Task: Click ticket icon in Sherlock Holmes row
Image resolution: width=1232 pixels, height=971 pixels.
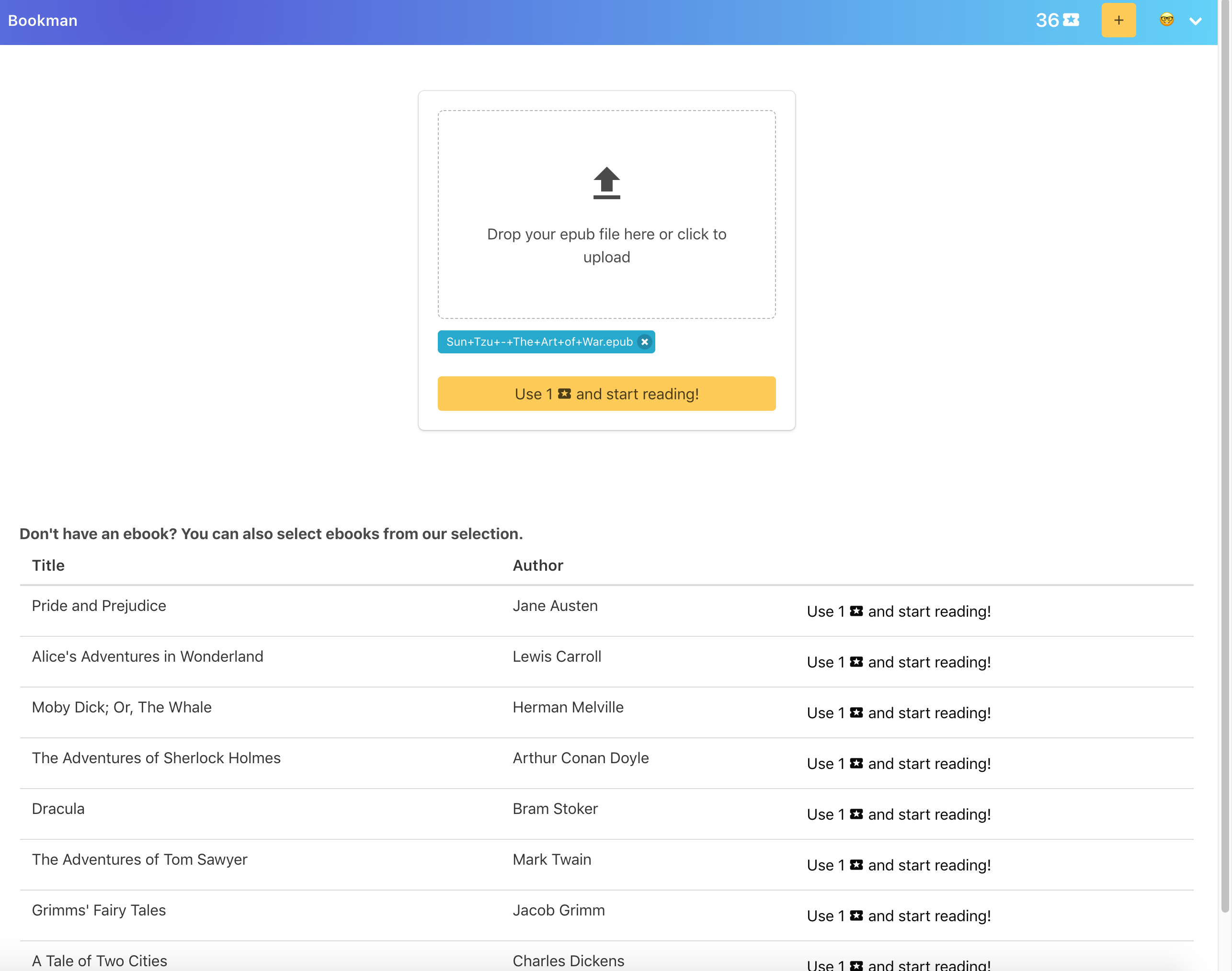Action: click(856, 763)
